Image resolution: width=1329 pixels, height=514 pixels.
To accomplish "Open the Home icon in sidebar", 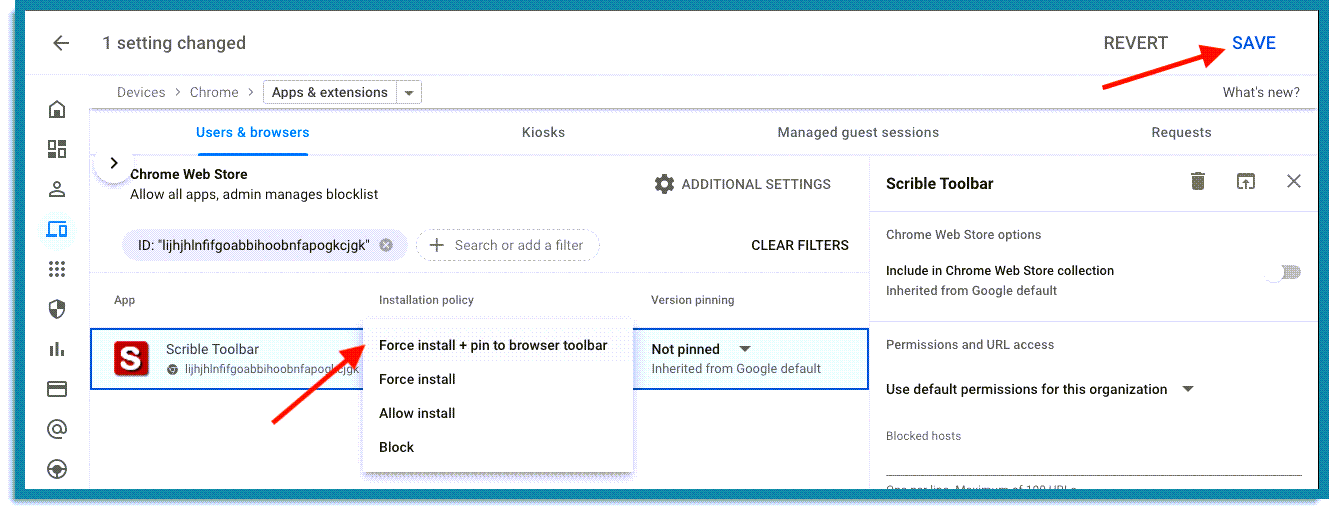I will tap(57, 109).
